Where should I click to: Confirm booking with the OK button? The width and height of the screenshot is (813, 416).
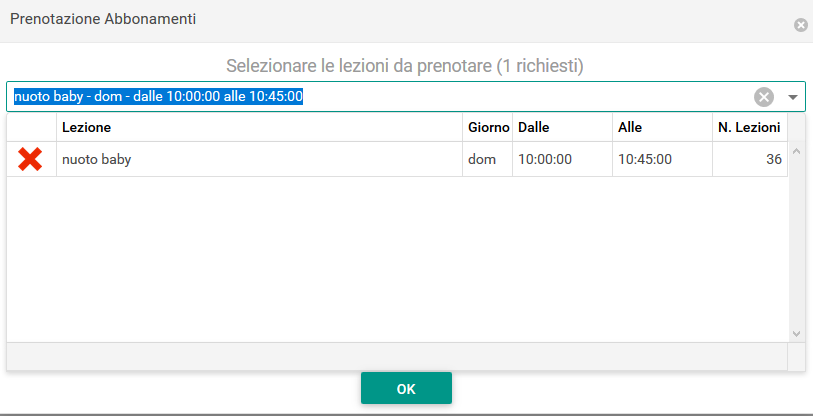[406, 388]
